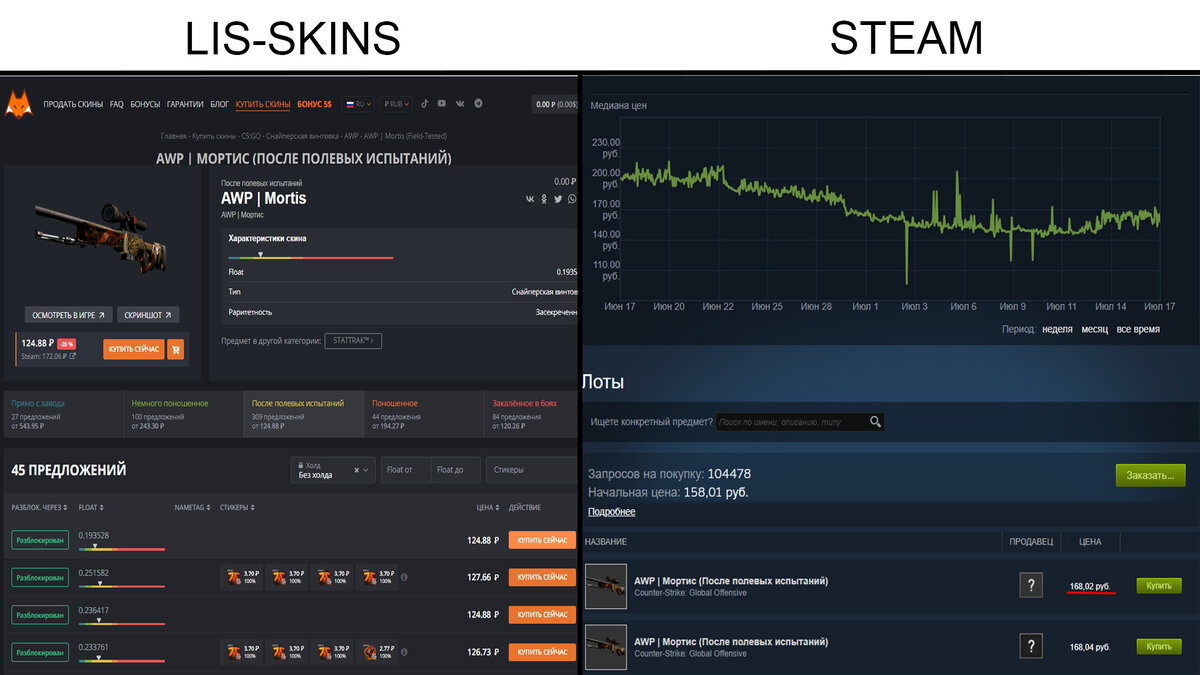This screenshot has height=675, width=1200.
Task: Click Осмотреть в игре button
Action: click(x=69, y=315)
